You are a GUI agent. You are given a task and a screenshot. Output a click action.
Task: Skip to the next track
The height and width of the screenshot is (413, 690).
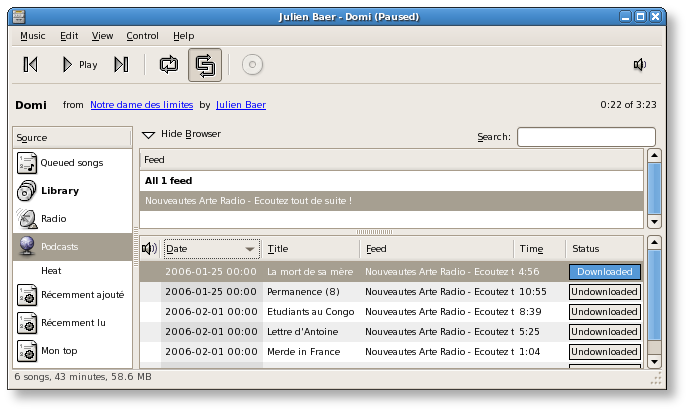click(121, 65)
